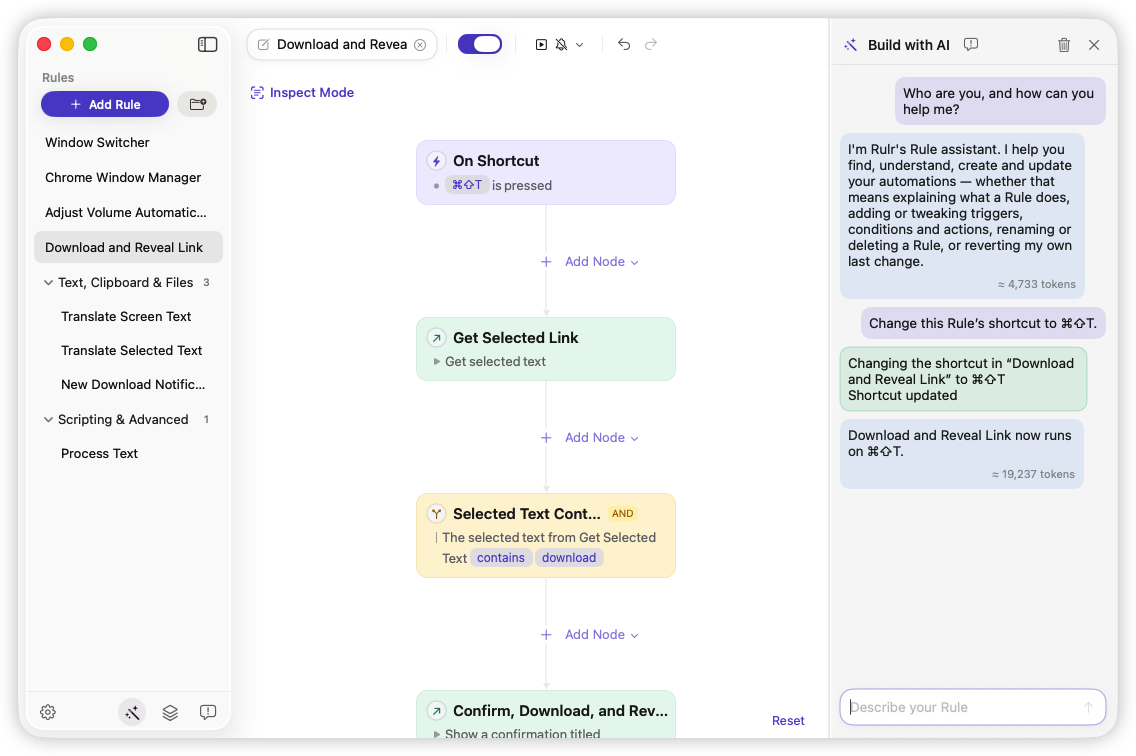The width and height of the screenshot is (1136, 756).
Task: Open the dropdown arrow next to bell icon
Action: [x=580, y=45]
